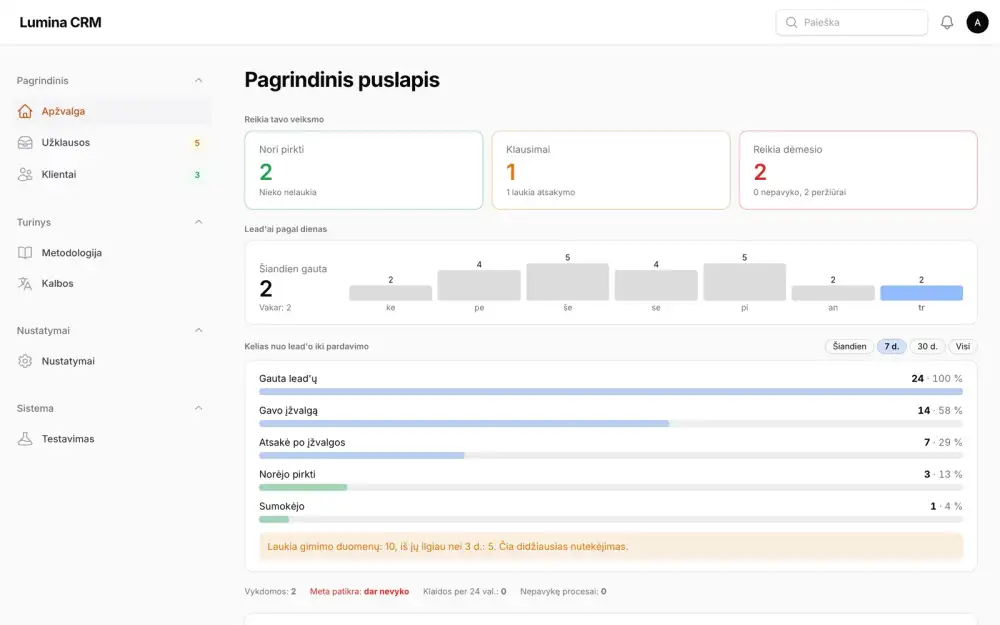
Task: Click the notification bell icon
Action: 947,22
